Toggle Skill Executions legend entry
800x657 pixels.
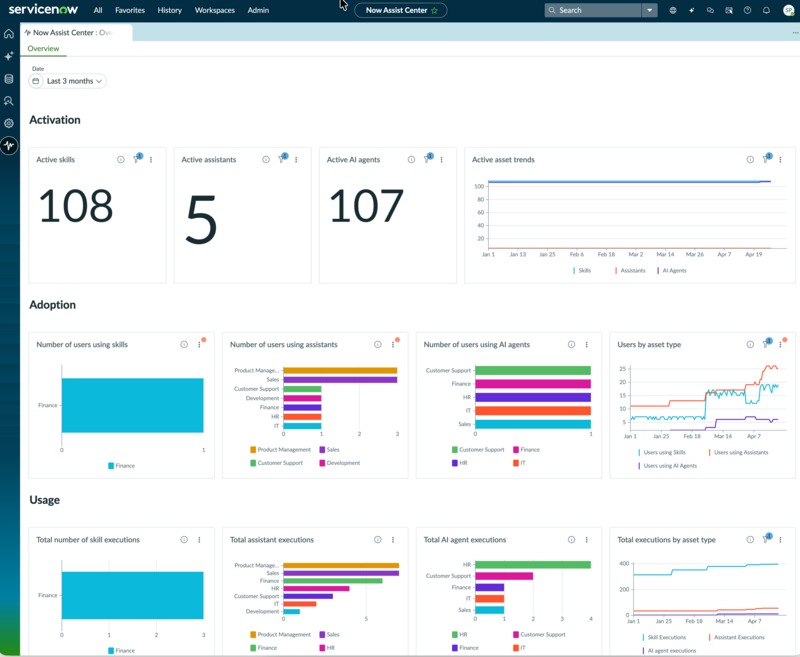tap(664, 637)
